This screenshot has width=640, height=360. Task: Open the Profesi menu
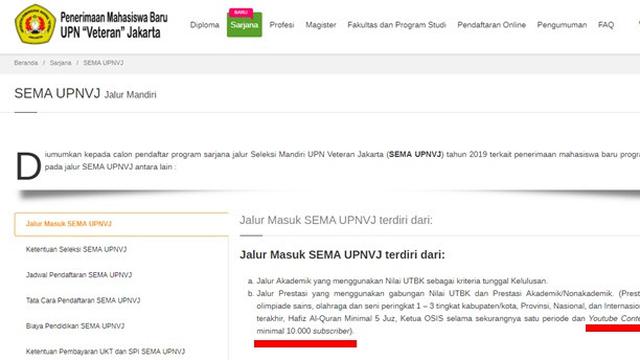[282, 25]
